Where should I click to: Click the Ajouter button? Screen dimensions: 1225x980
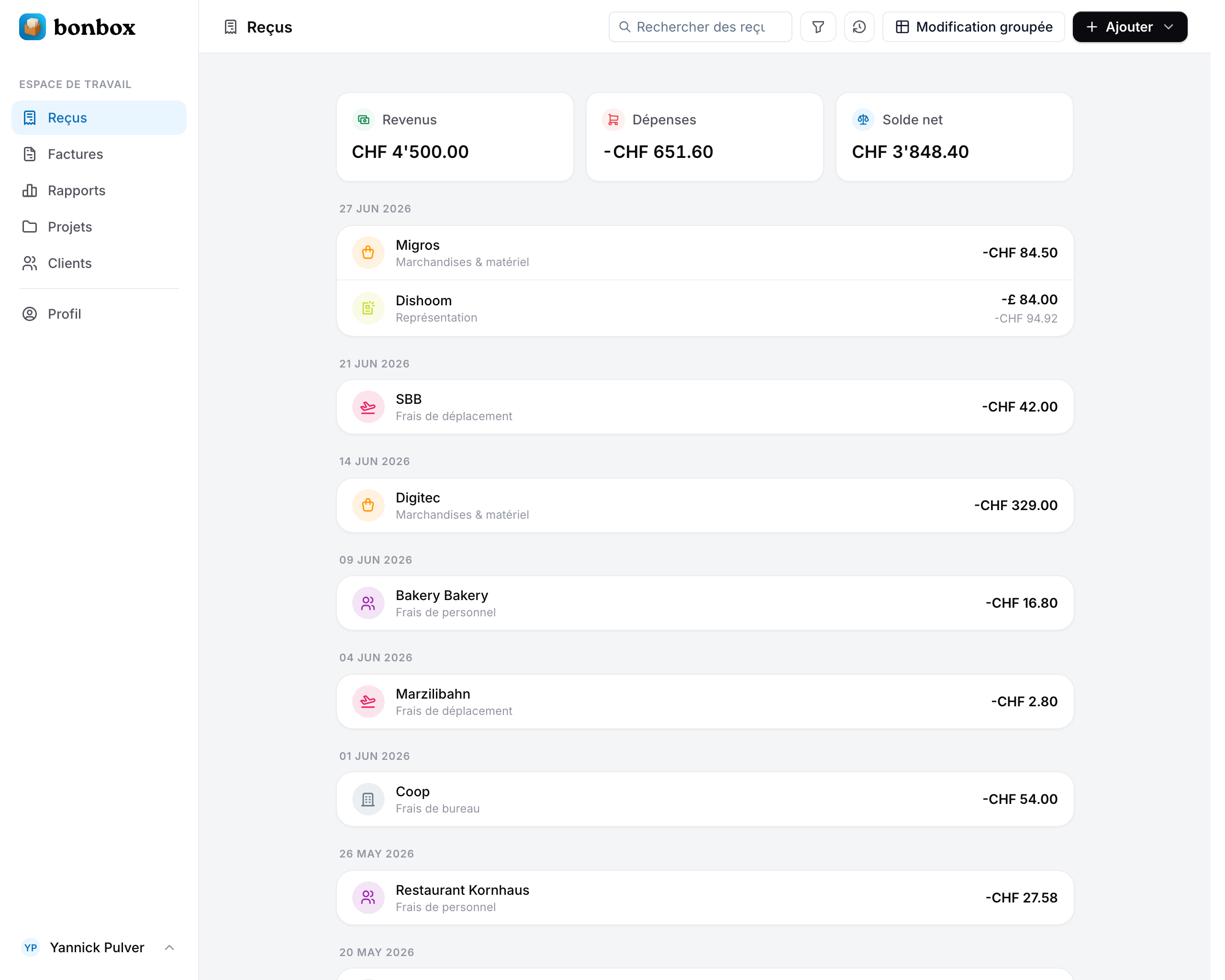(1130, 27)
